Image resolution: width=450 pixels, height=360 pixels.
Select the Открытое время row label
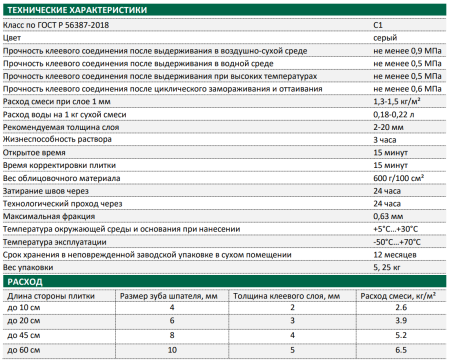point(34,153)
